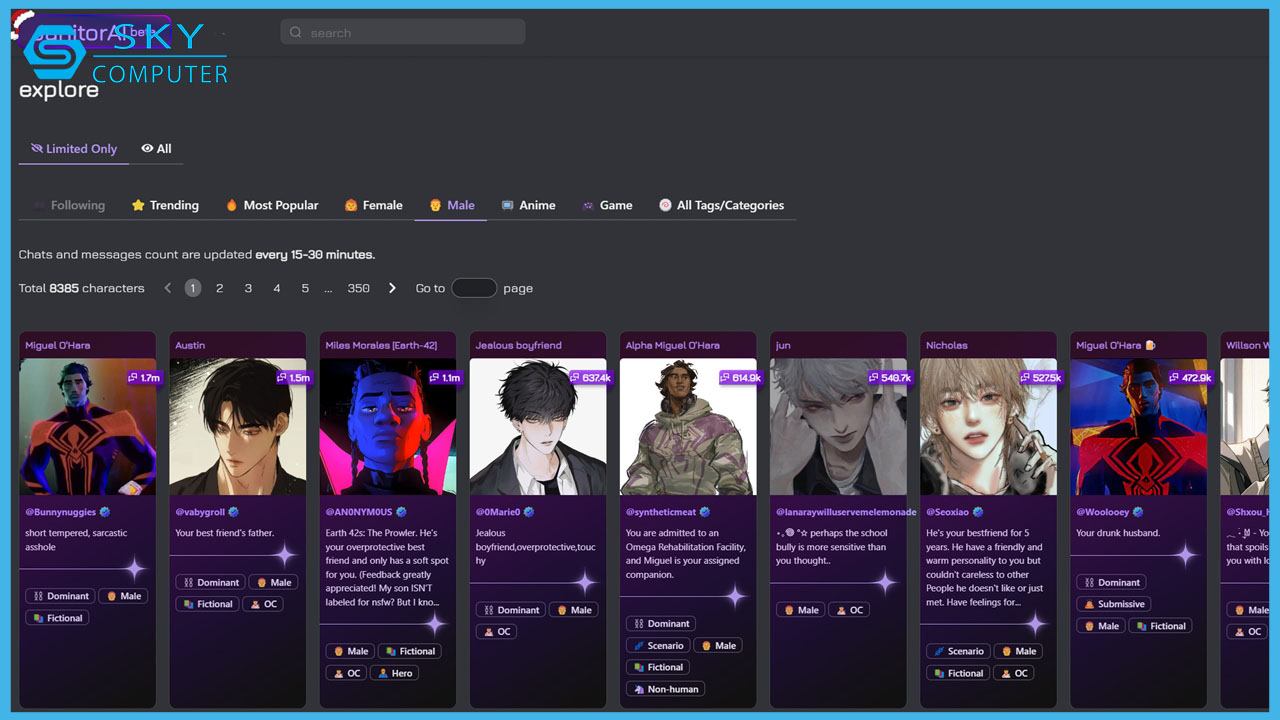
Task: Click verified badge next to @Bunnynuggies
Action: [x=105, y=512]
